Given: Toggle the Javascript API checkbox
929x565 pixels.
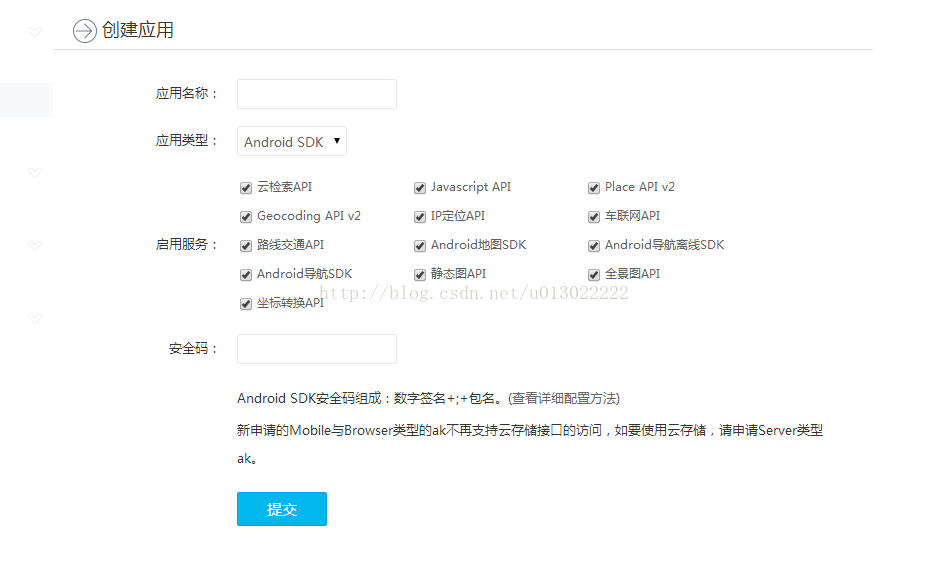Looking at the screenshot, I should point(420,188).
